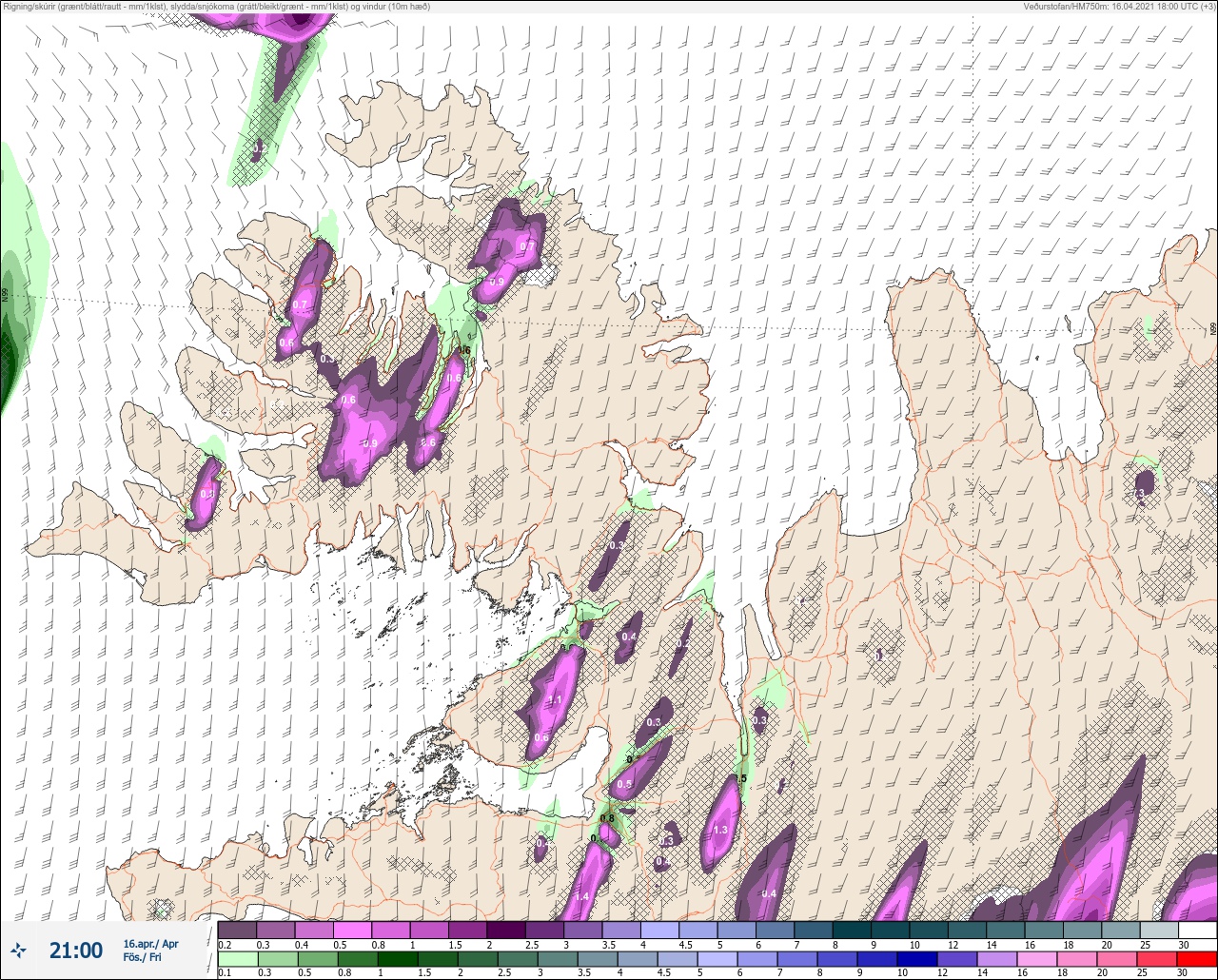Pick the dark purple swatch labelled 0.2 in upper legend
The image size is (1218, 980).
237,930
